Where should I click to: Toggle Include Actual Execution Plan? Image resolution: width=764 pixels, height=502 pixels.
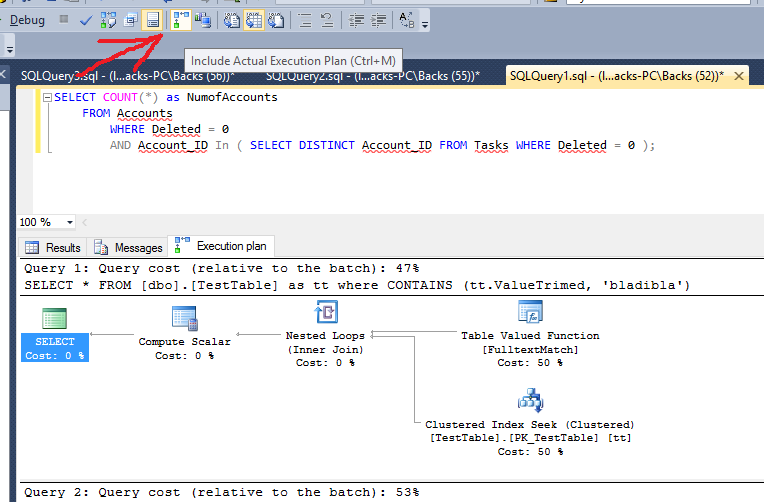pos(181,20)
